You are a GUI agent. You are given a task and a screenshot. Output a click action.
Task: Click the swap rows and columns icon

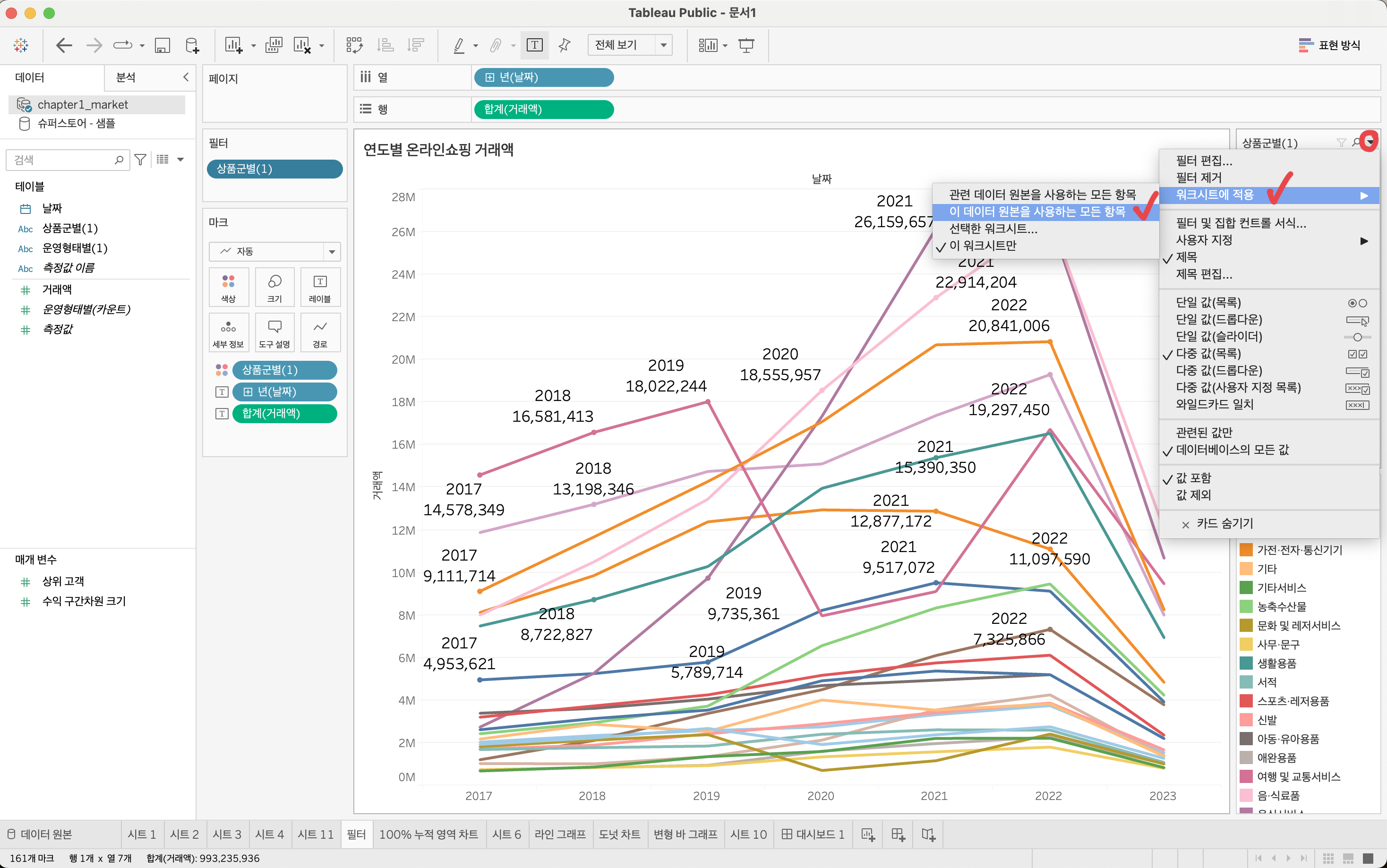coord(354,45)
